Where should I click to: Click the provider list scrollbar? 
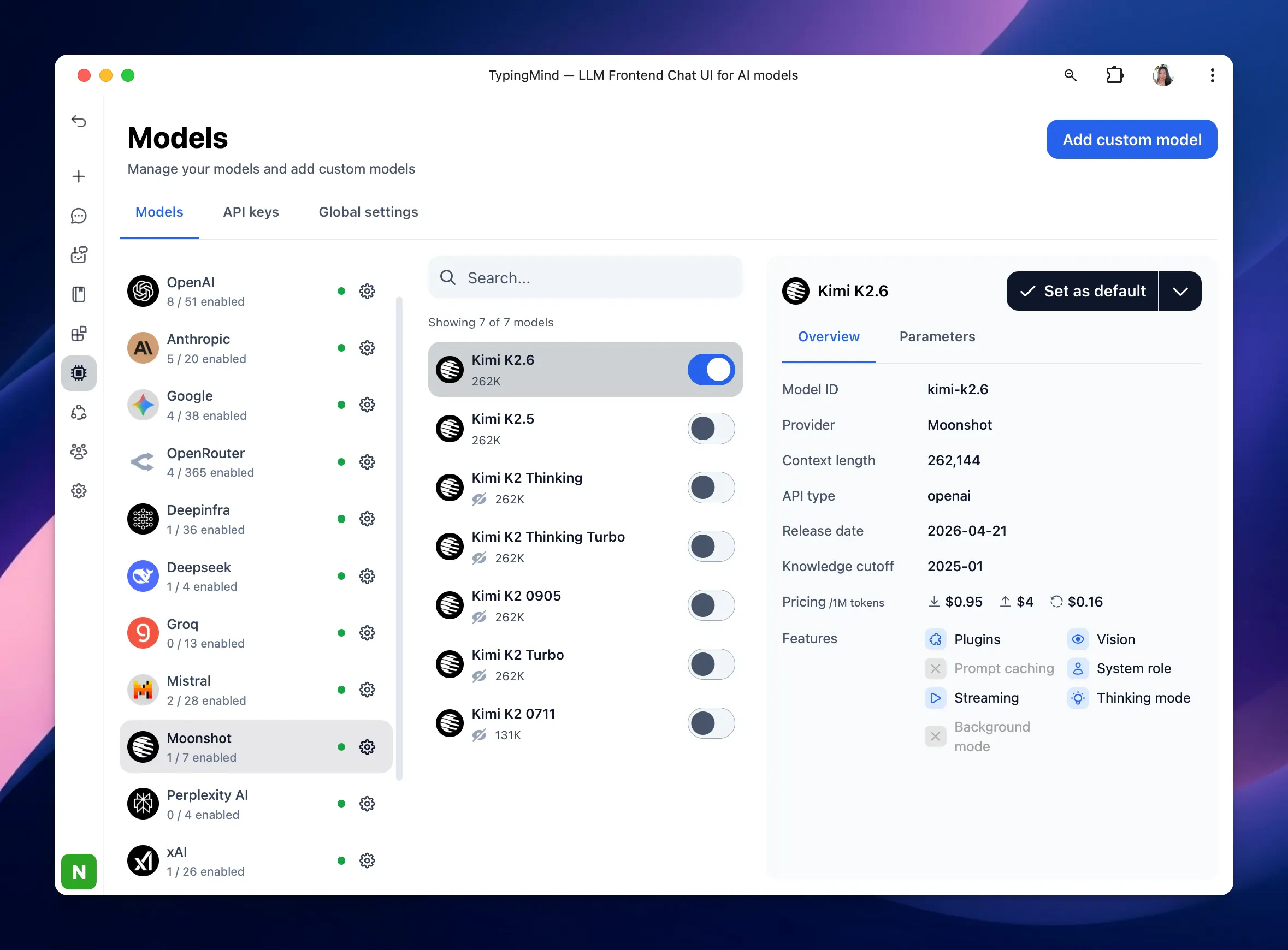tap(399, 539)
